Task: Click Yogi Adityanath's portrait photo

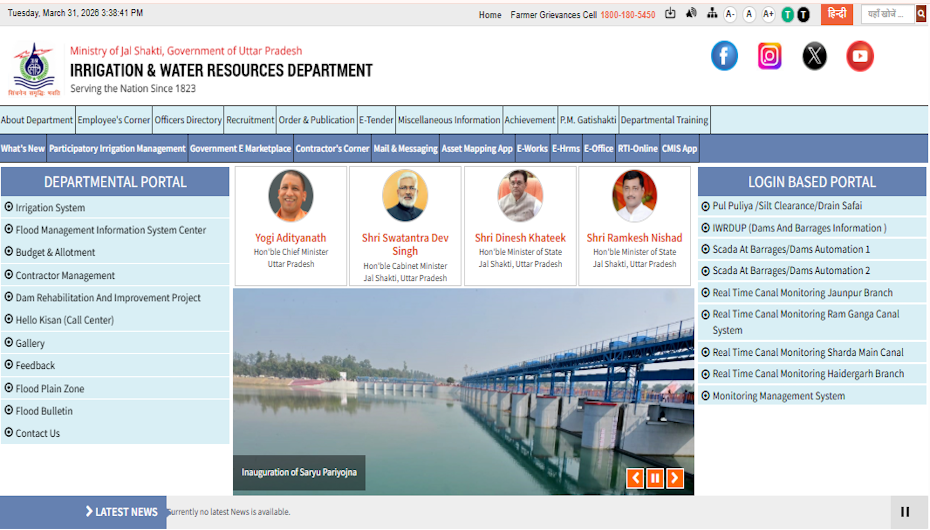Action: 291,196
